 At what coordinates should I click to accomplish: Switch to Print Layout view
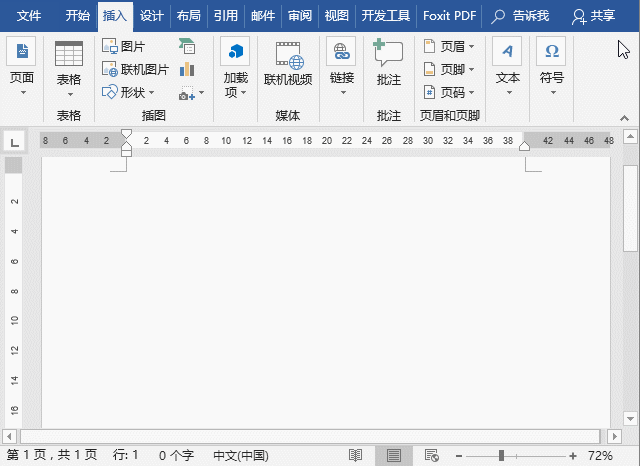coord(394,455)
